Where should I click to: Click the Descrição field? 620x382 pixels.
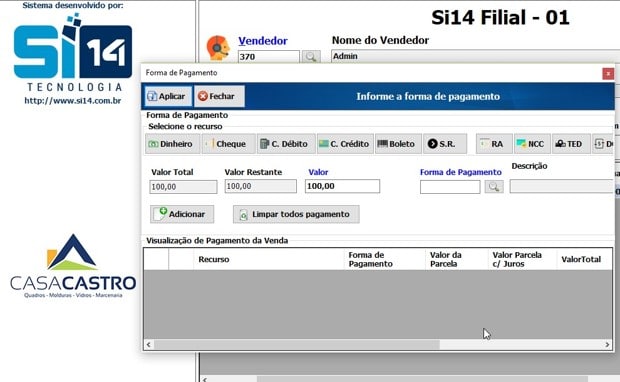coord(561,186)
